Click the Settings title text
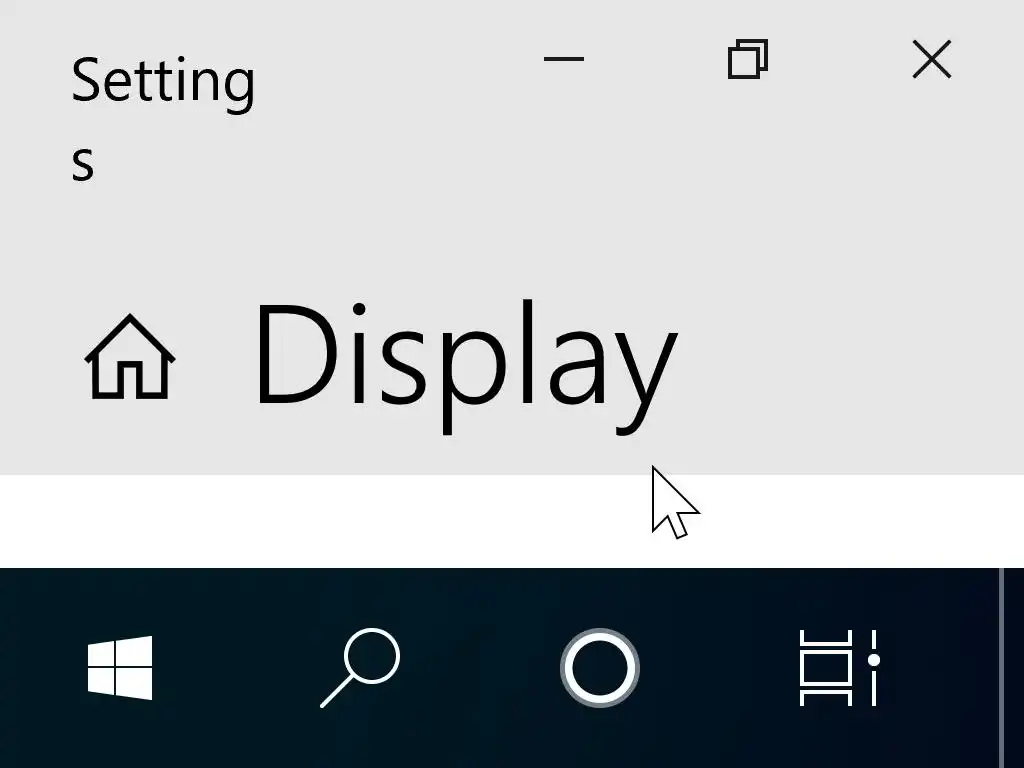The height and width of the screenshot is (768, 1024). pyautogui.click(x=163, y=118)
